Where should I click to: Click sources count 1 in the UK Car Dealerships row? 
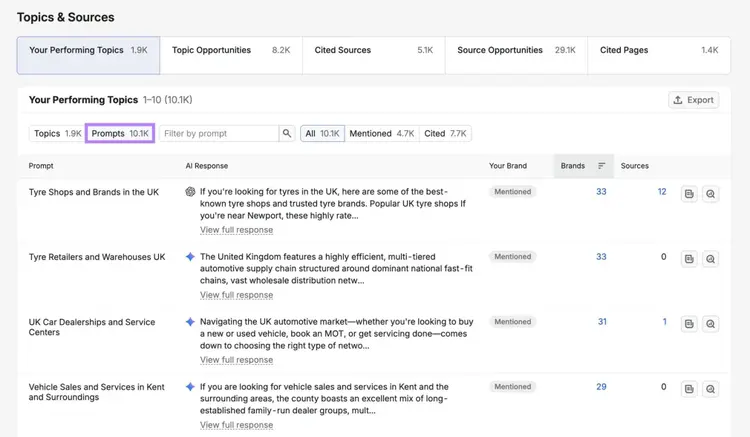pos(664,322)
